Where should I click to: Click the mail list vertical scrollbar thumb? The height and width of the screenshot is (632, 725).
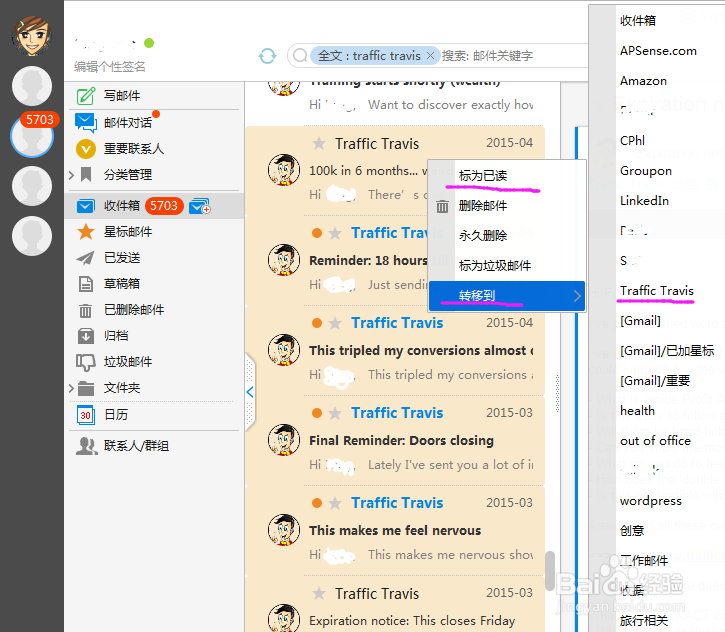coord(549,571)
